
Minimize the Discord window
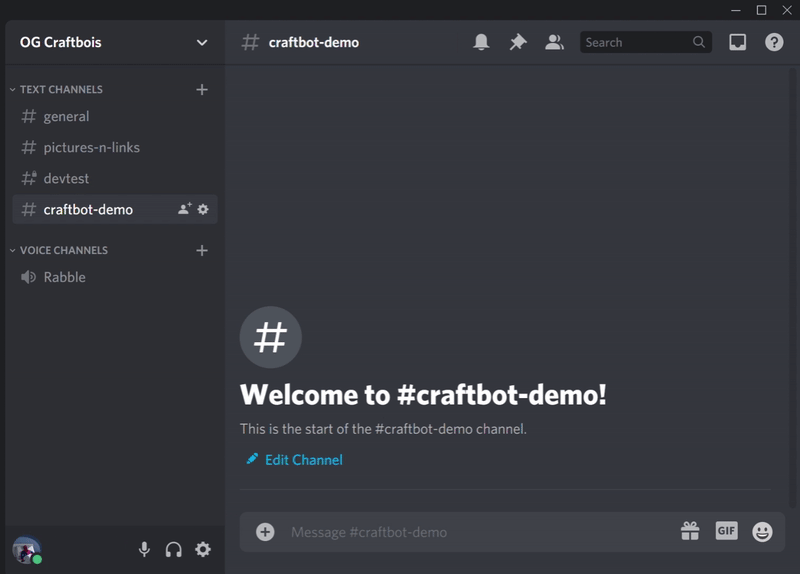point(736,10)
